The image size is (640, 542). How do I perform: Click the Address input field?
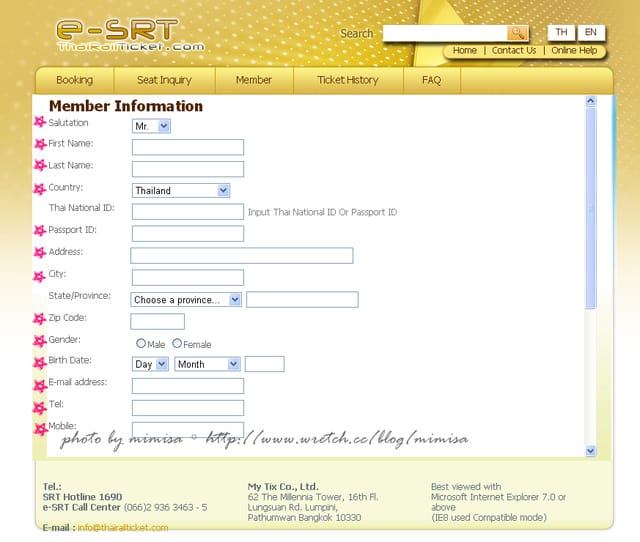pos(242,255)
